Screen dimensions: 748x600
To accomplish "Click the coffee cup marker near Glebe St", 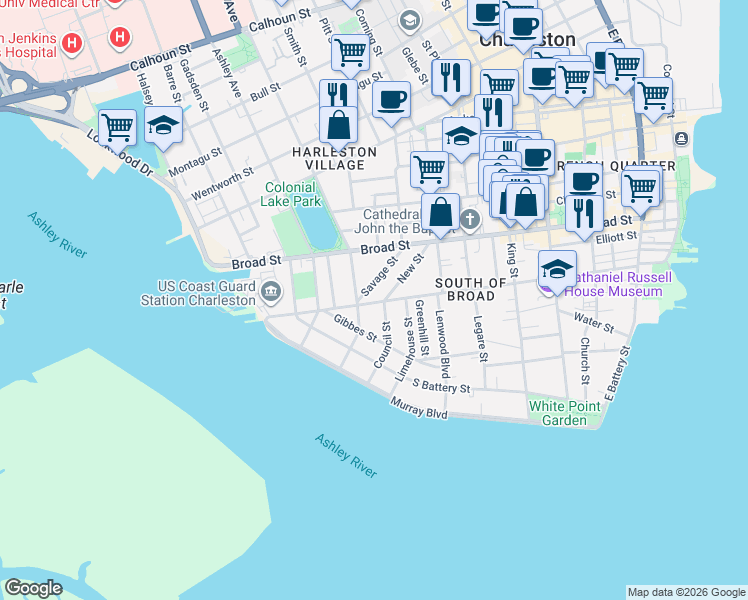I will coord(391,100).
